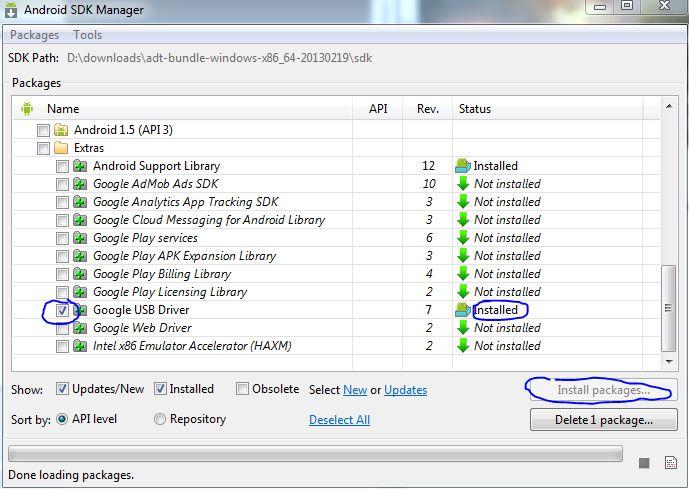
Task: Open the SDK Manager log icon
Action: [671, 463]
